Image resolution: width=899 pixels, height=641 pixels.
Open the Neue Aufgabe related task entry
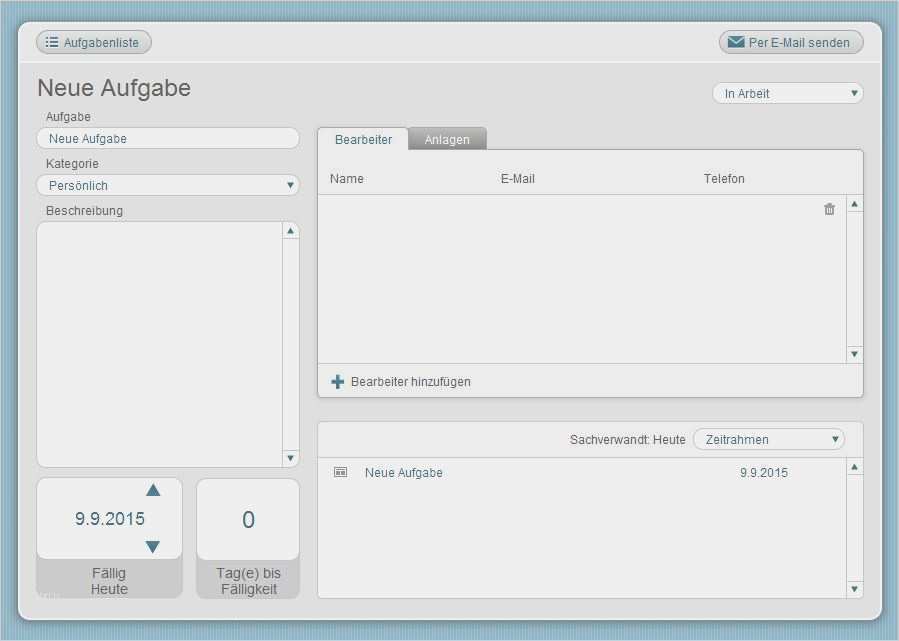(404, 473)
